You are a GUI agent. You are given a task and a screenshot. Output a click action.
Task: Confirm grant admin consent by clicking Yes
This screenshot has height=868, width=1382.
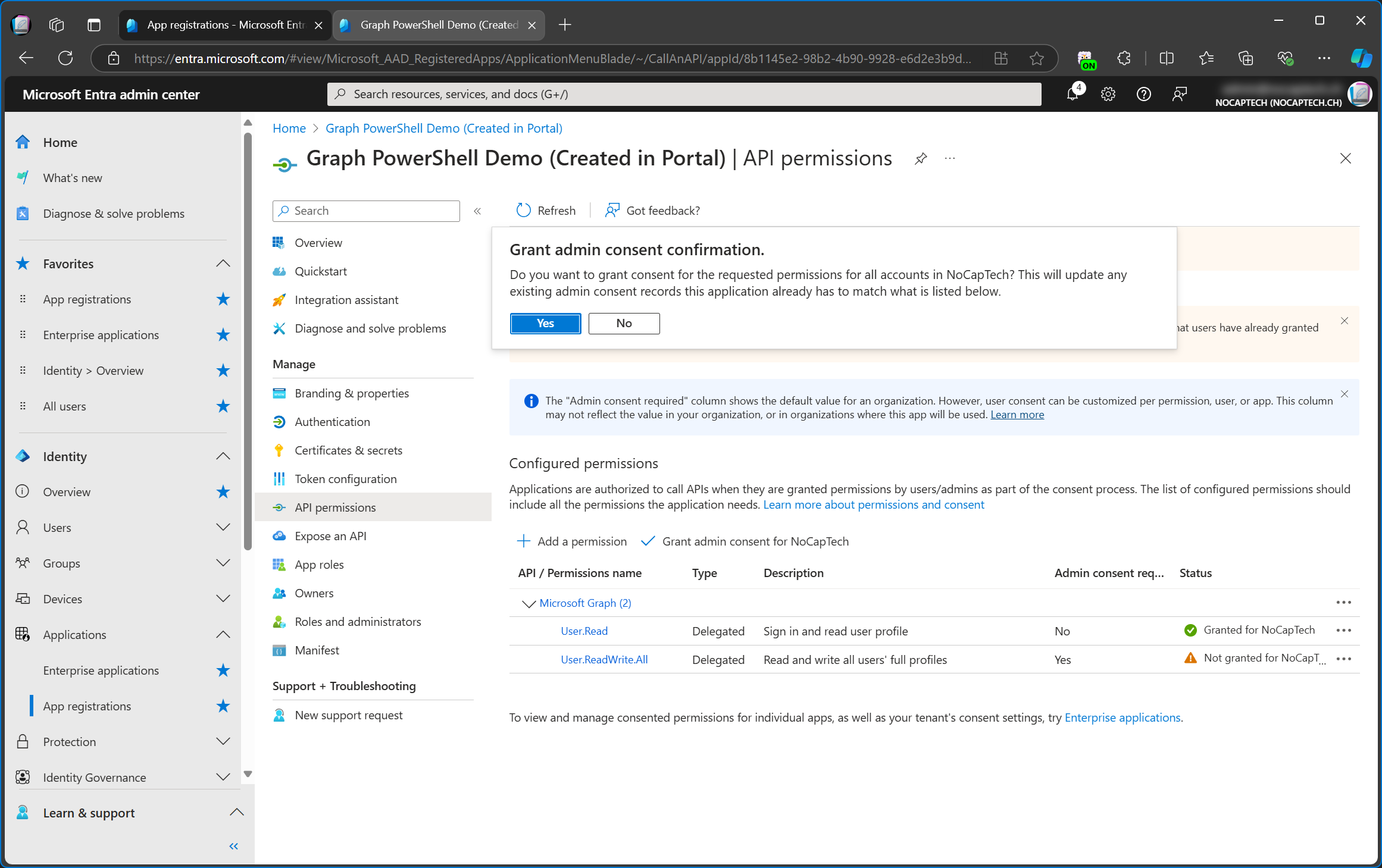pyautogui.click(x=545, y=322)
